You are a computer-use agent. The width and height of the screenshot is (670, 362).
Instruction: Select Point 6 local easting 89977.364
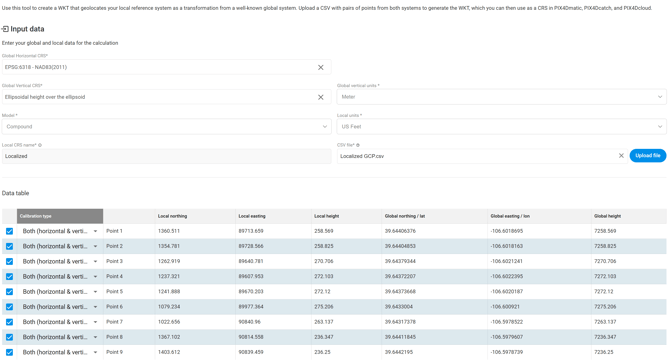[251, 307]
